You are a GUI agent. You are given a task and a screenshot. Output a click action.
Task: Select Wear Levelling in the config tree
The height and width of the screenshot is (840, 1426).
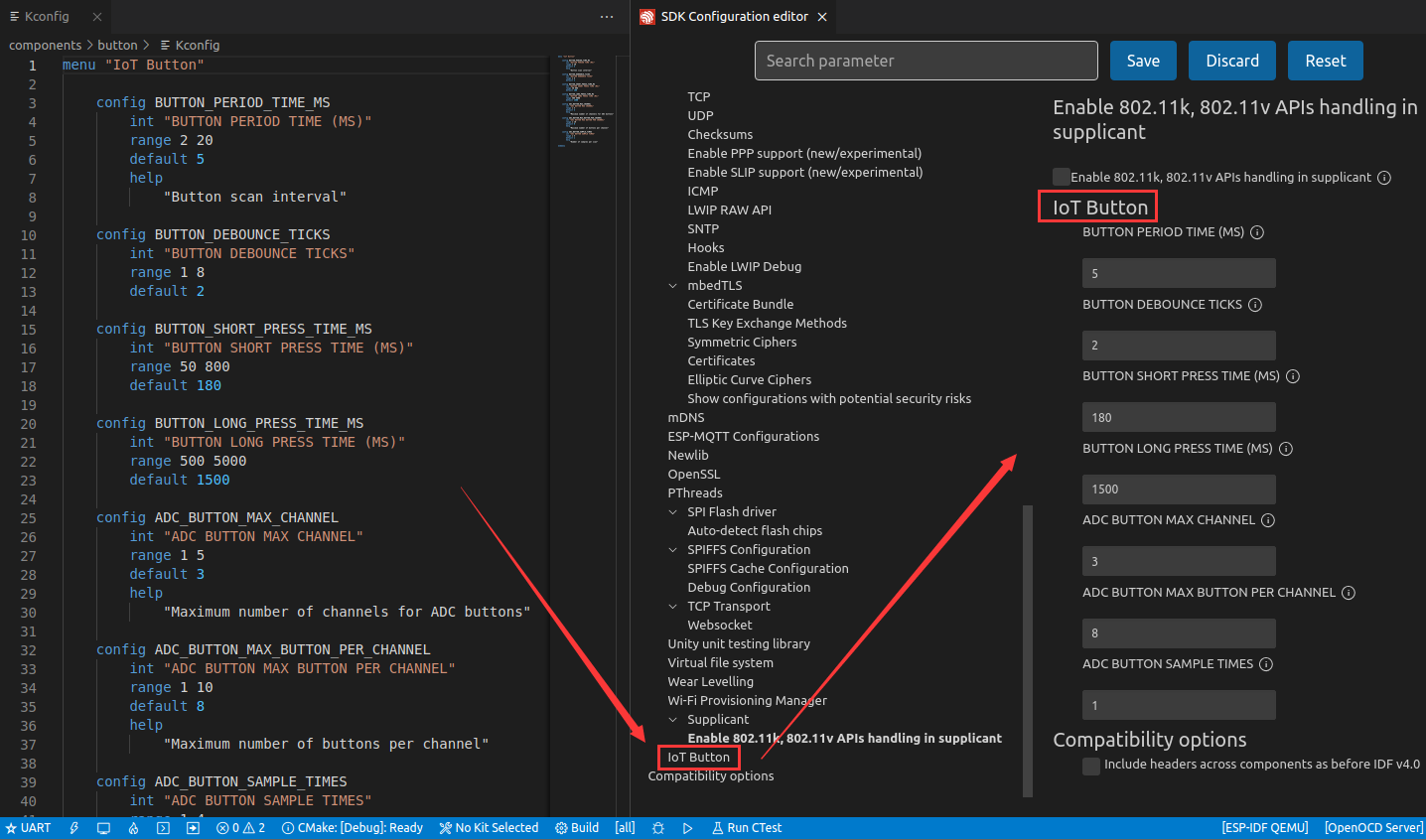point(711,682)
